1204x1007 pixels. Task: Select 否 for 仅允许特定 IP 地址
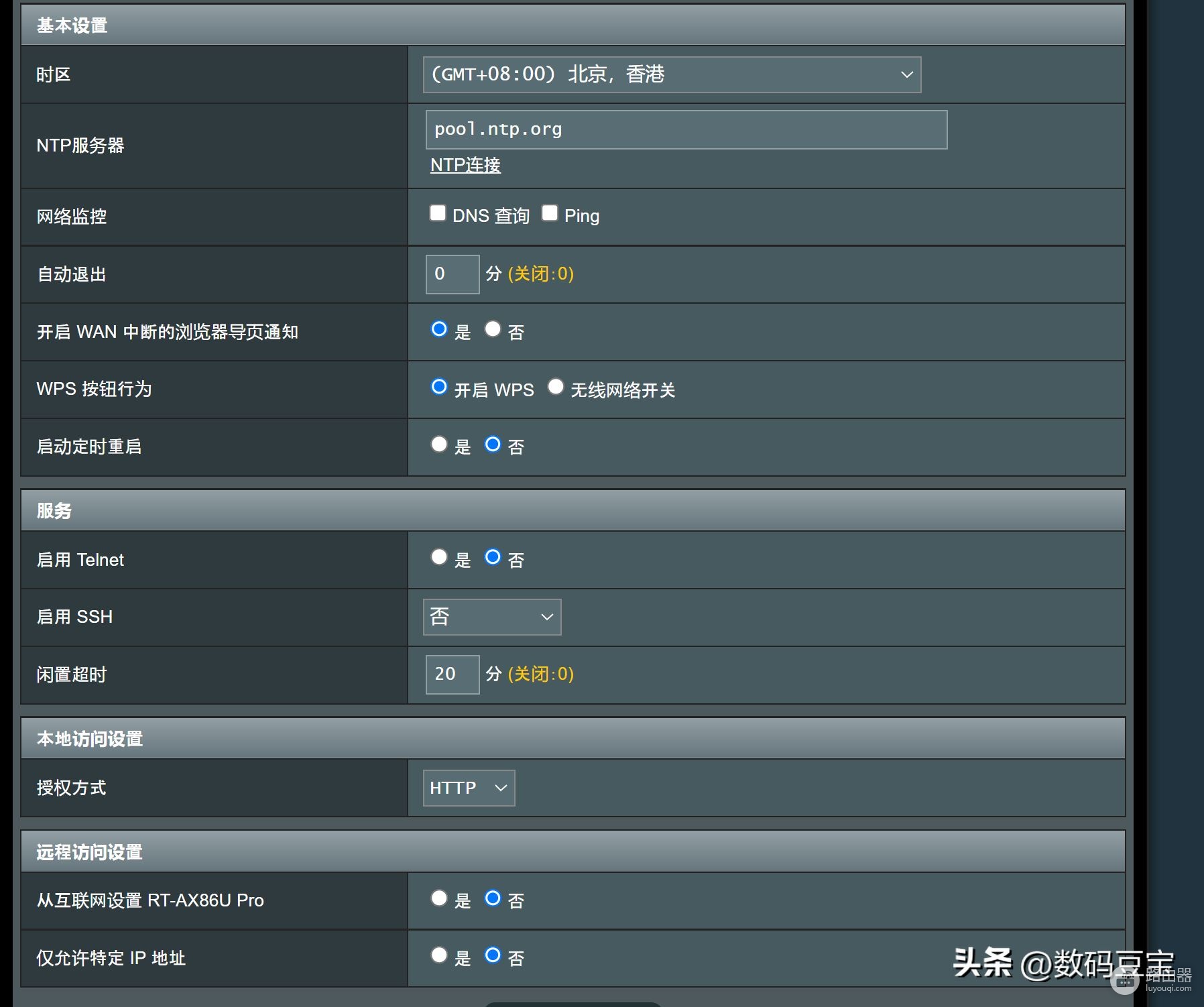[493, 955]
